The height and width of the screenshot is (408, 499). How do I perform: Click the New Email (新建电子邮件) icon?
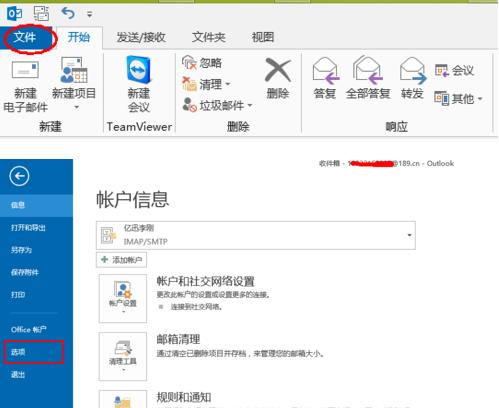click(25, 71)
